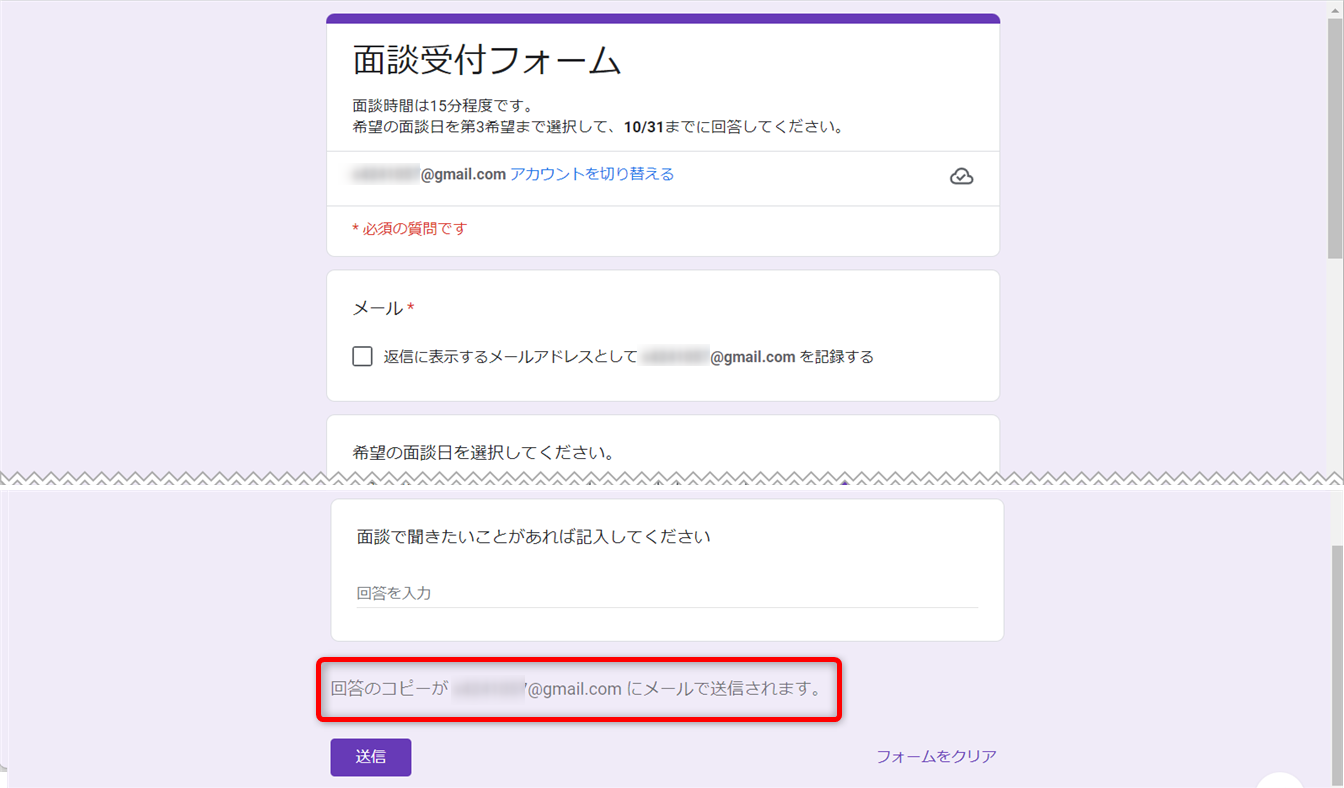Check the record email address checkbox
The image size is (1344, 788).
[x=362, y=357]
